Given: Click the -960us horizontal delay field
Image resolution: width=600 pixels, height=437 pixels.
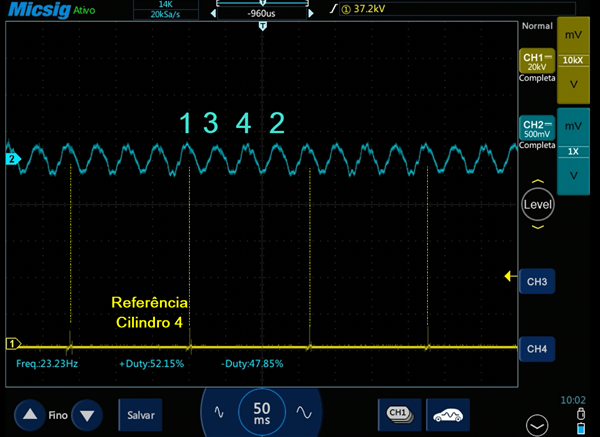Looking at the screenshot, I should coord(262,15).
